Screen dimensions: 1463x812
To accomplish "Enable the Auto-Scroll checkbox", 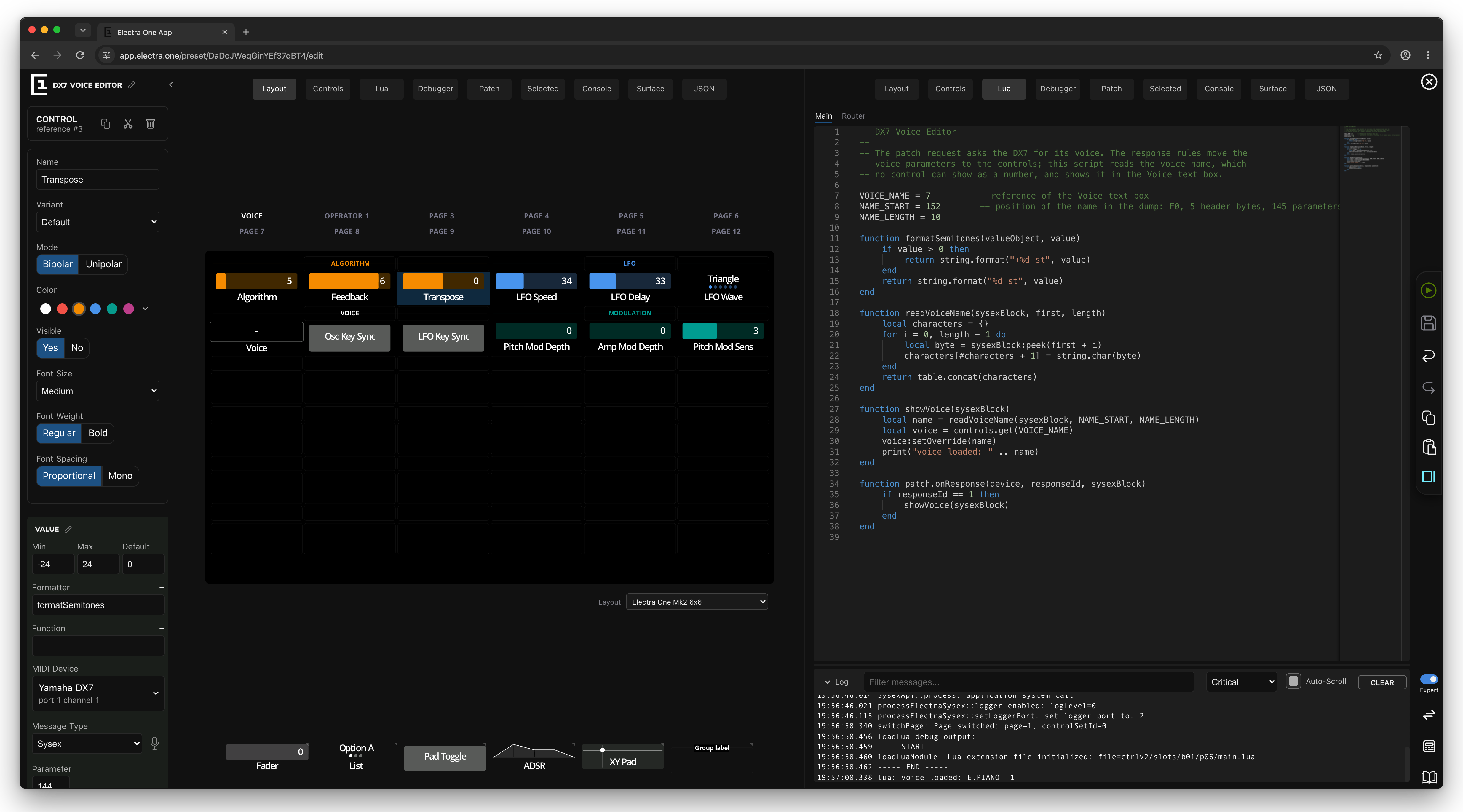I will click(x=1293, y=681).
